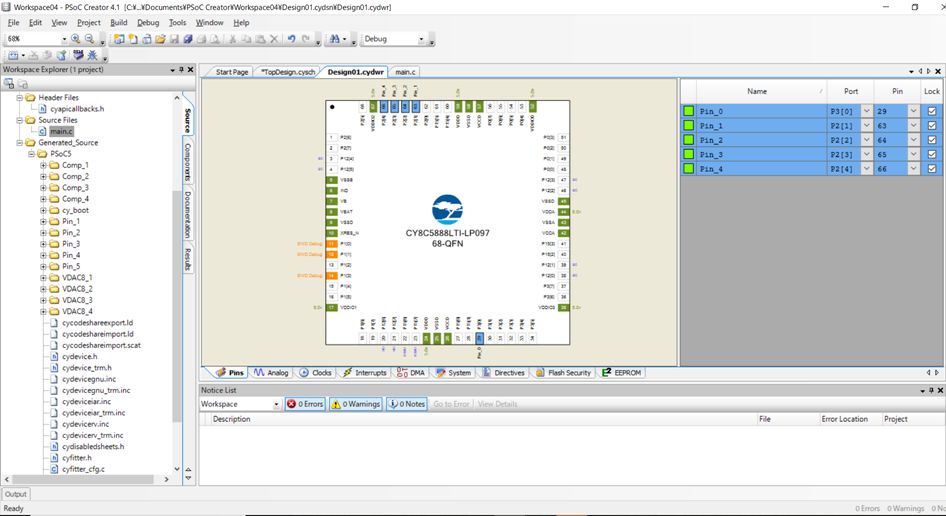Click the New Project toolbar icon
Image resolution: width=946 pixels, height=516 pixels.
click(x=119, y=39)
